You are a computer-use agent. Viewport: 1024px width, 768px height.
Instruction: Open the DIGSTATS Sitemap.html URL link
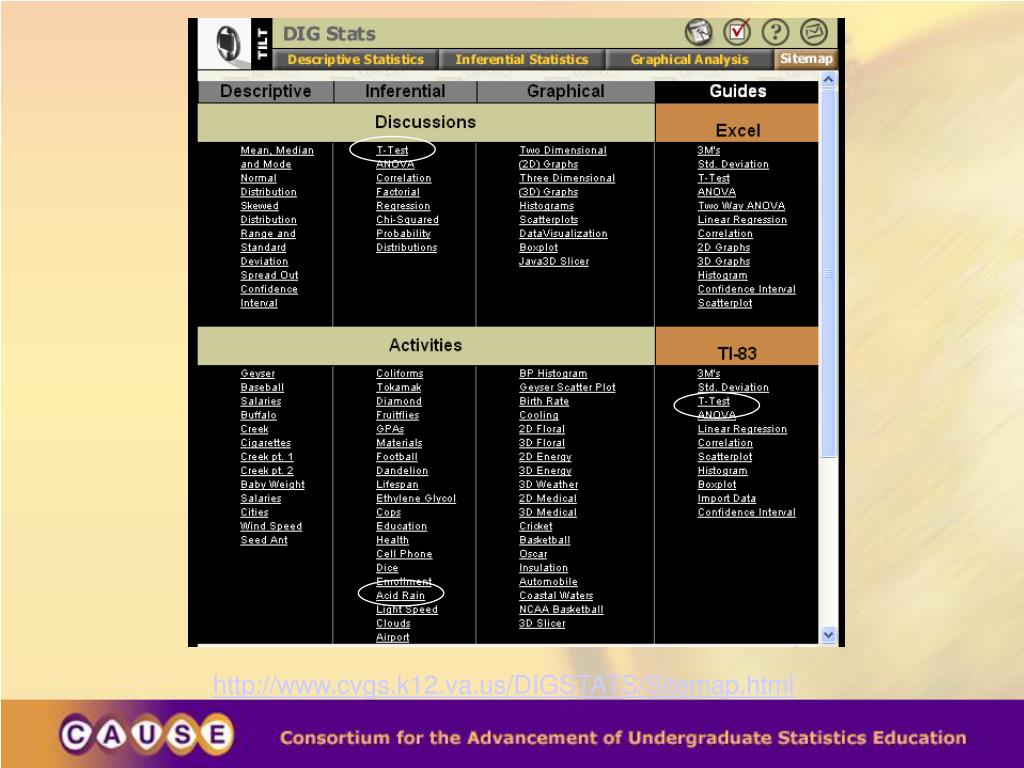[504, 685]
